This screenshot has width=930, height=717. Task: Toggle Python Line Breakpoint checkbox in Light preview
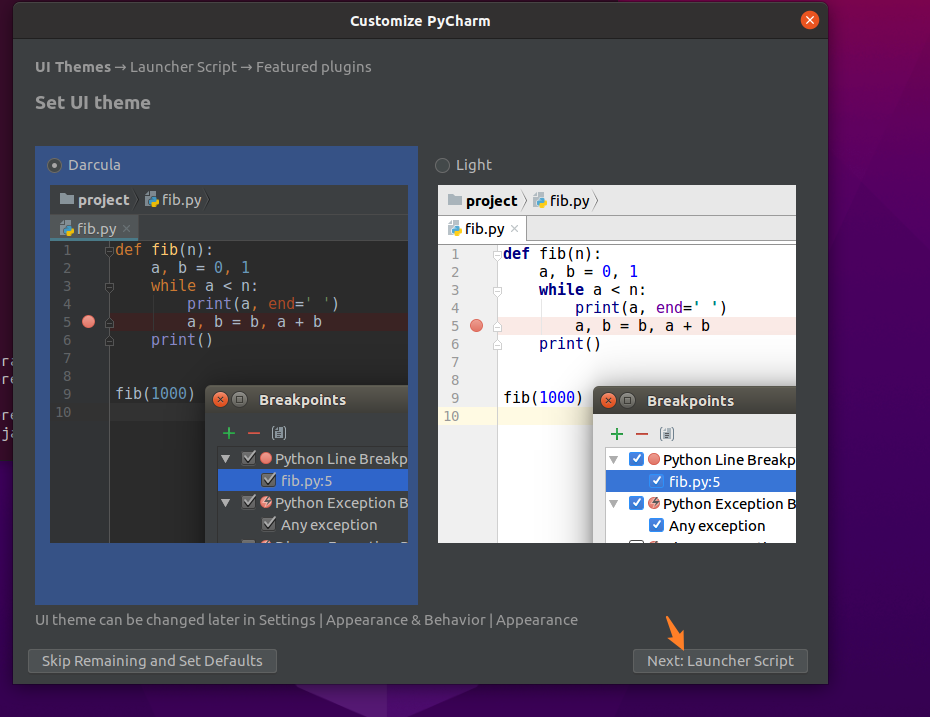(636, 459)
